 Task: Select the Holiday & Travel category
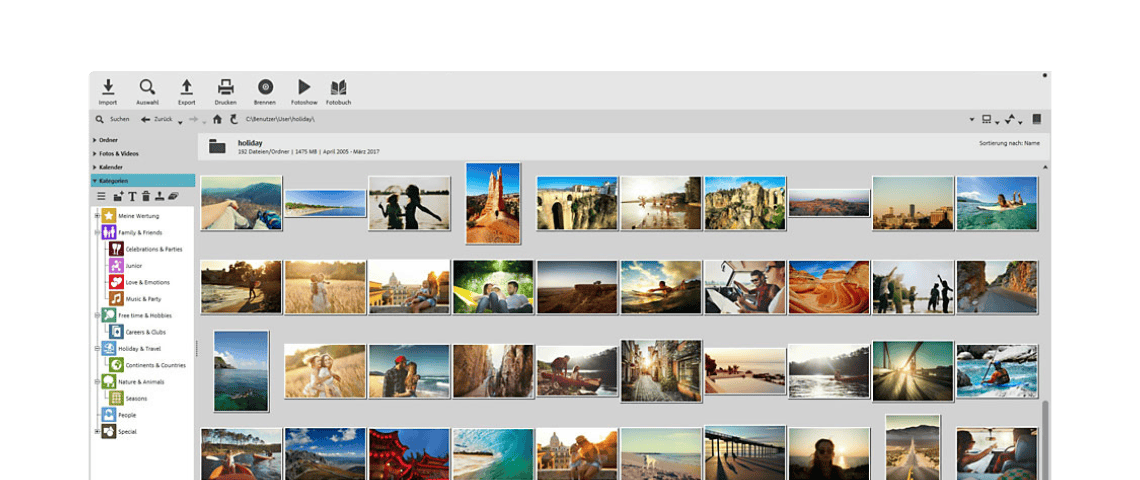coord(139,348)
